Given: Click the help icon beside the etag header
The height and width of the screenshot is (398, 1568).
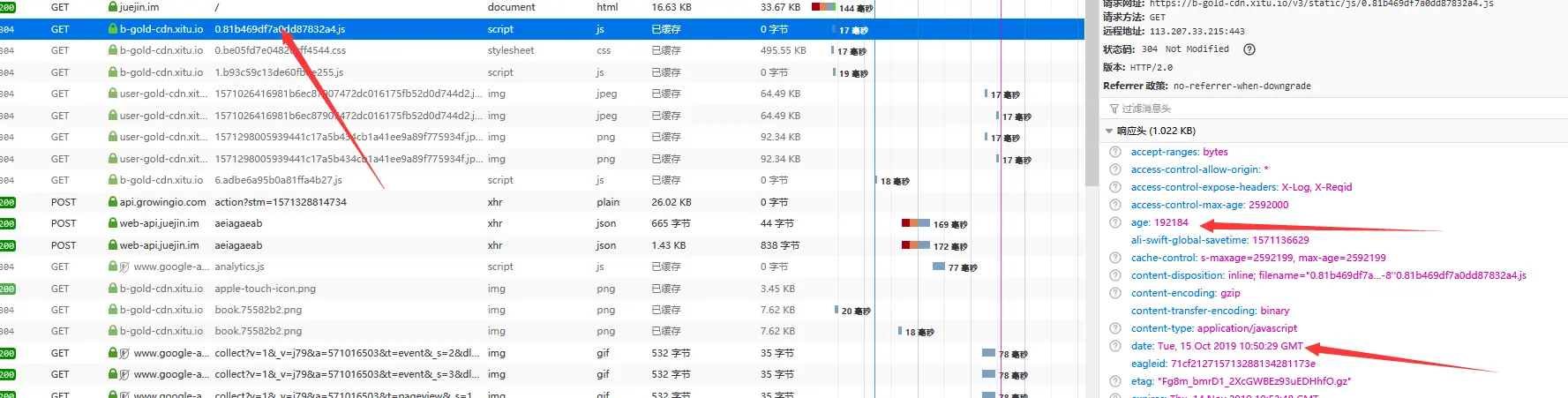Looking at the screenshot, I should click(1115, 381).
